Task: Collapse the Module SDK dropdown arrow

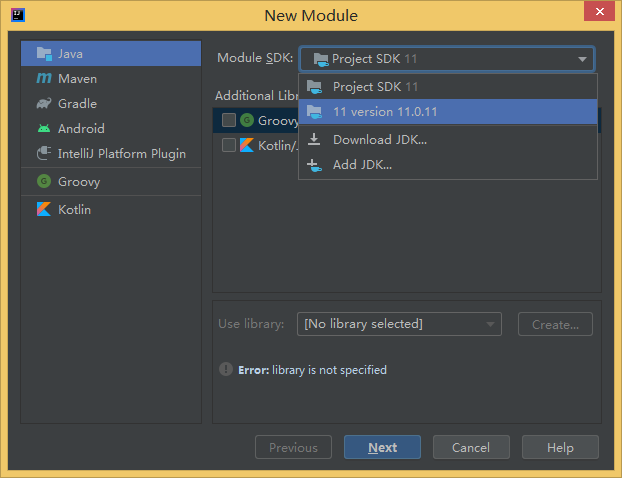Action: (582, 59)
